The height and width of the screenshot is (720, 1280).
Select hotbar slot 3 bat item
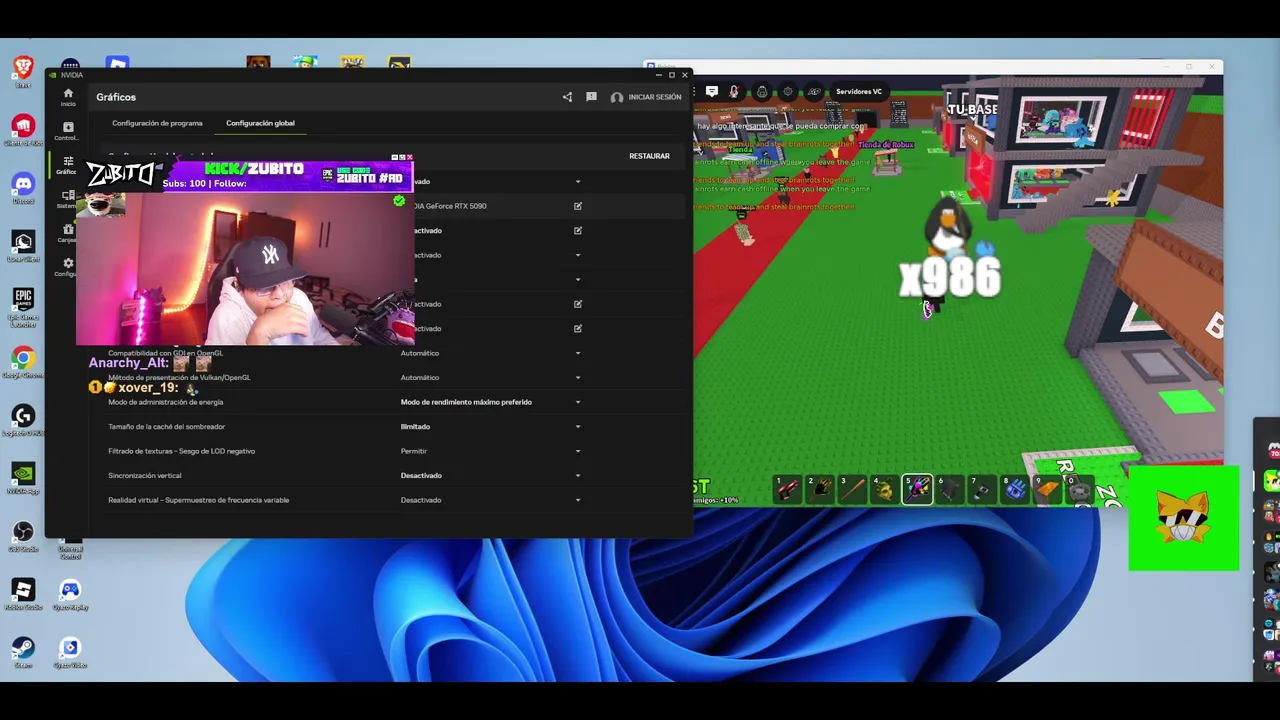pyautogui.click(x=852, y=489)
